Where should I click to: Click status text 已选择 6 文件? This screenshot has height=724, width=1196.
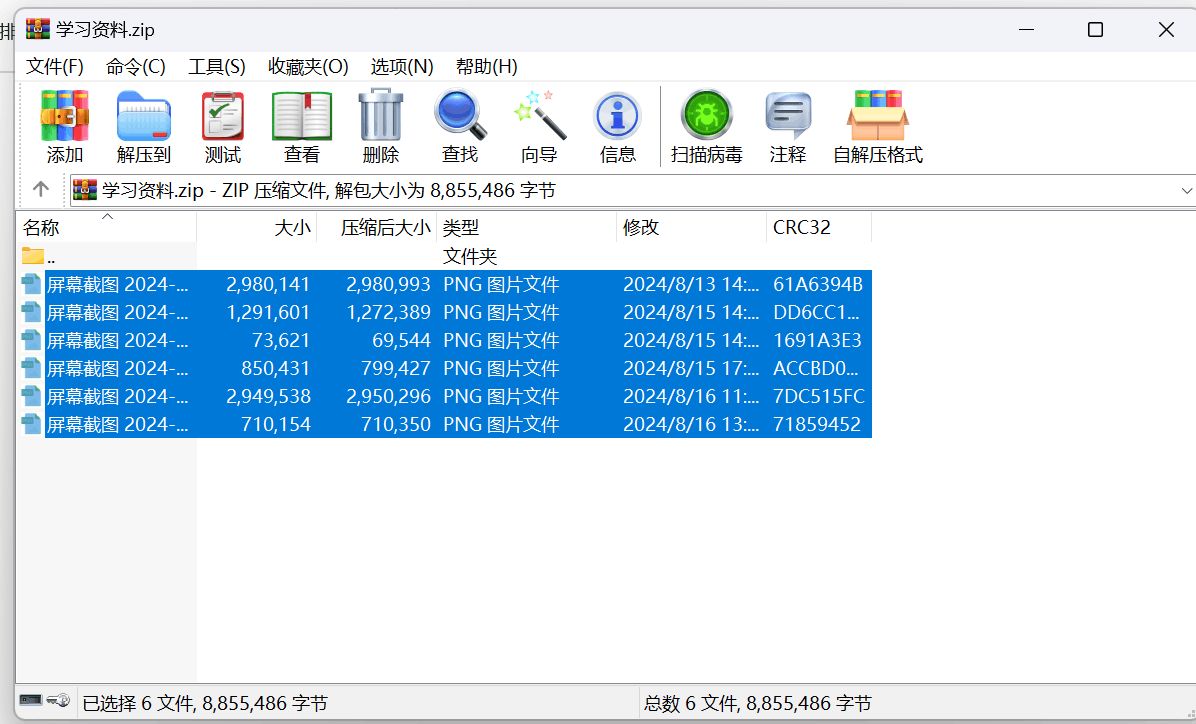(138, 703)
